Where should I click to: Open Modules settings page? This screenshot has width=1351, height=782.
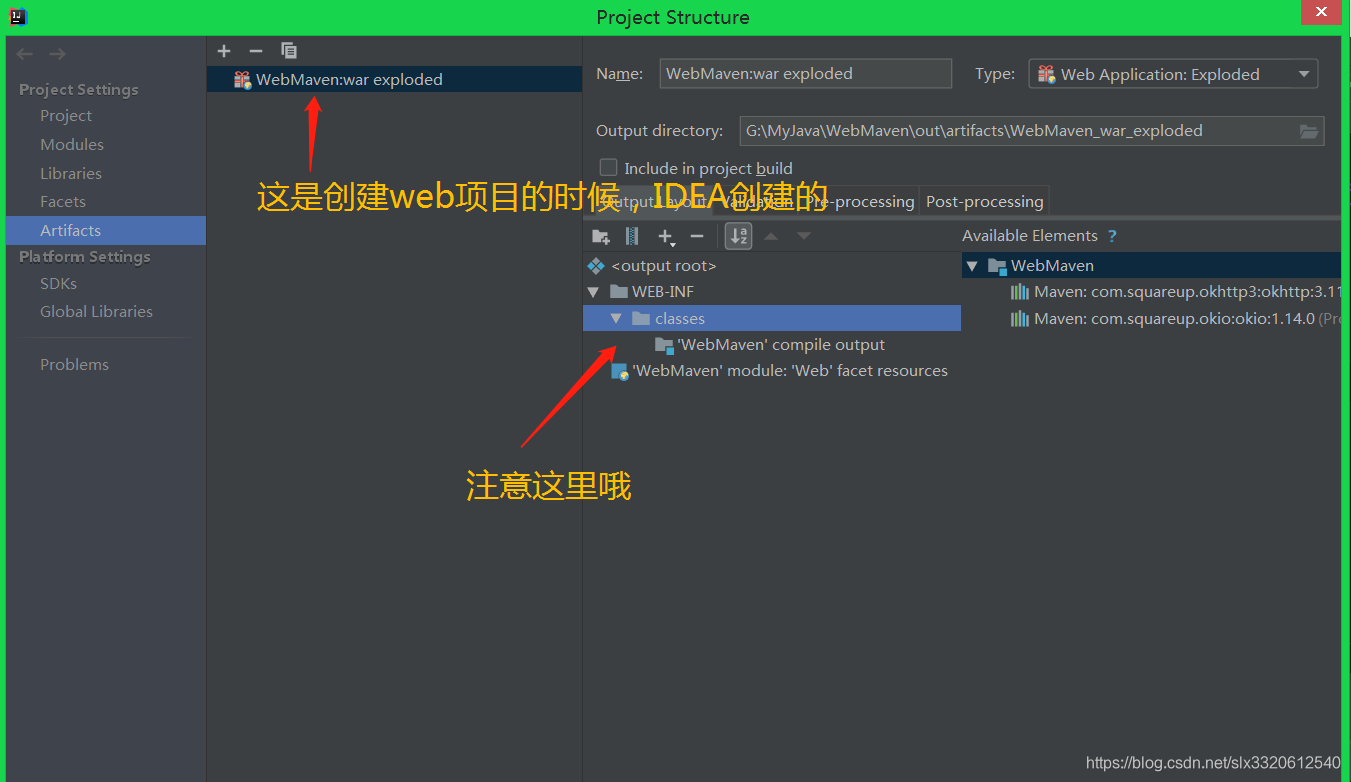[72, 144]
